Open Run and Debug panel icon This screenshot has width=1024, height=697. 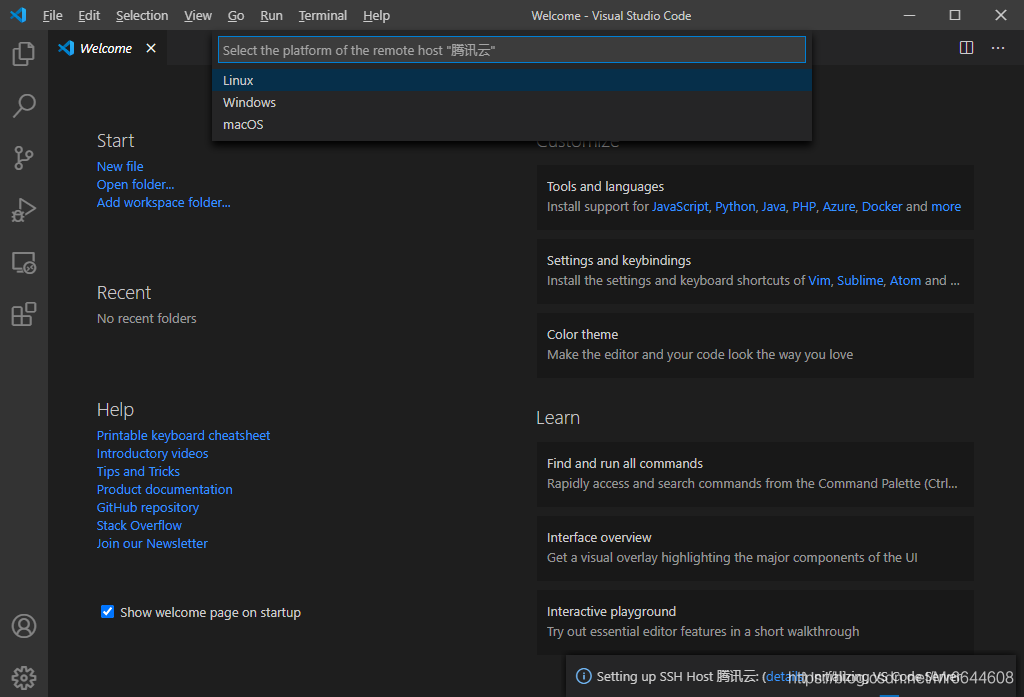[x=24, y=210]
